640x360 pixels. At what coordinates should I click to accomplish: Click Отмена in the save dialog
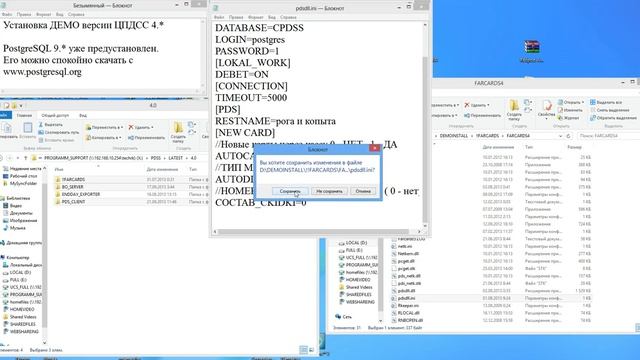click(363, 191)
